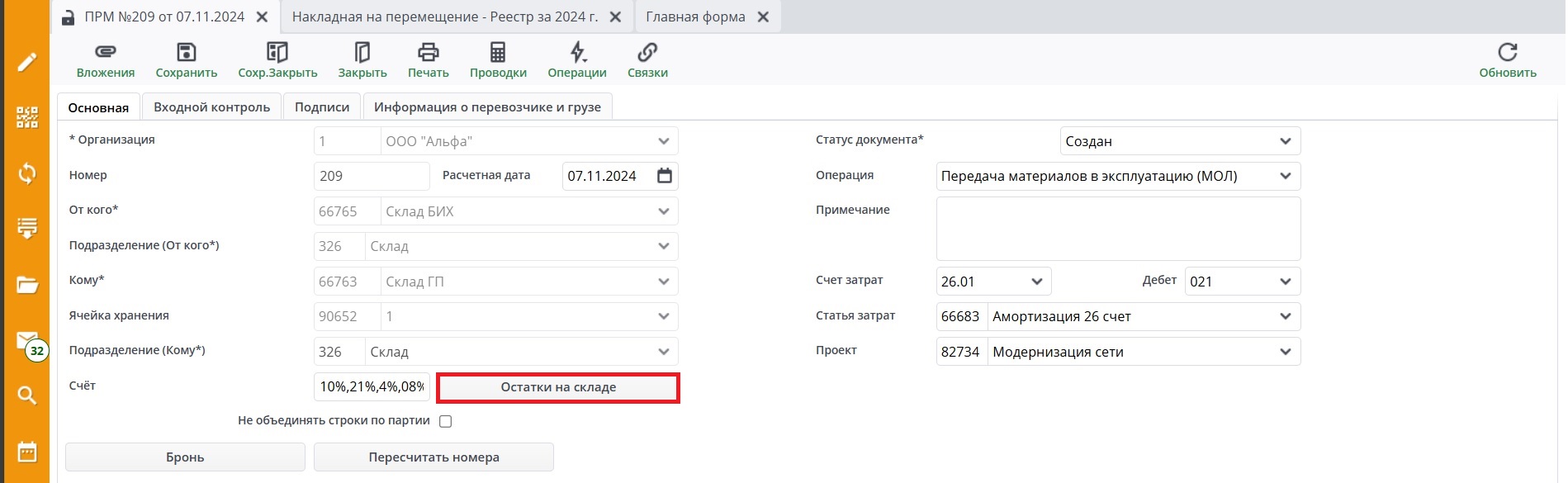Click into the Примечание text area

click(x=1118, y=229)
